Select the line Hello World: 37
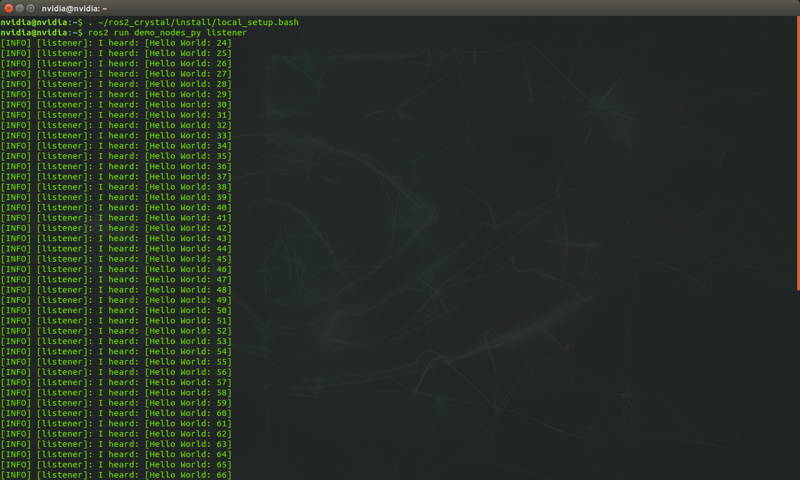 [x=116, y=176]
